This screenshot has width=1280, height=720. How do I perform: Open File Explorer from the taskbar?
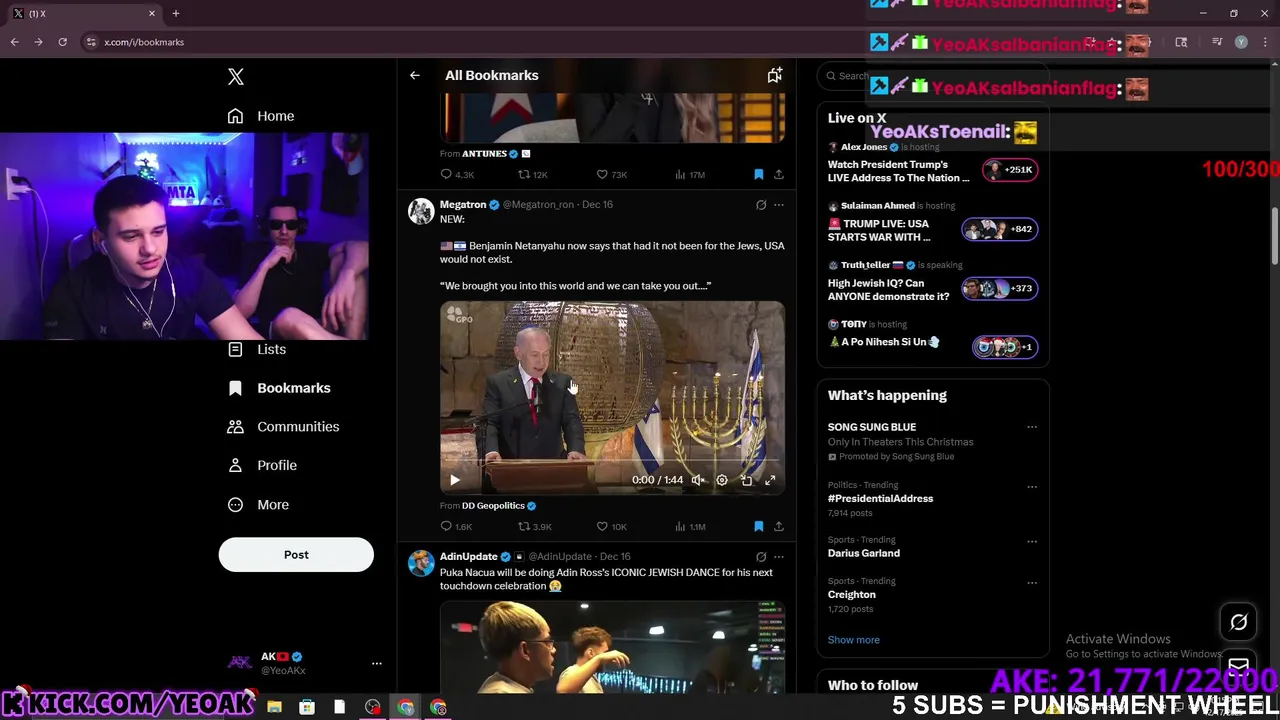pos(274,707)
